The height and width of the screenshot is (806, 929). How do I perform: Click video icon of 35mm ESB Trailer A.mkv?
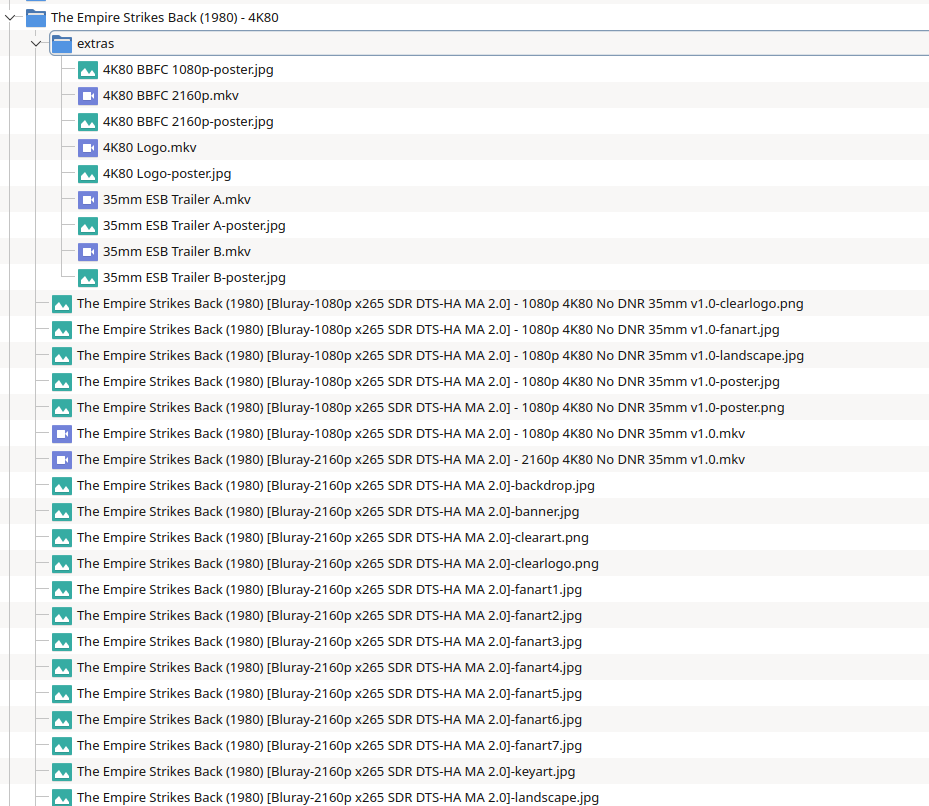tap(88, 200)
